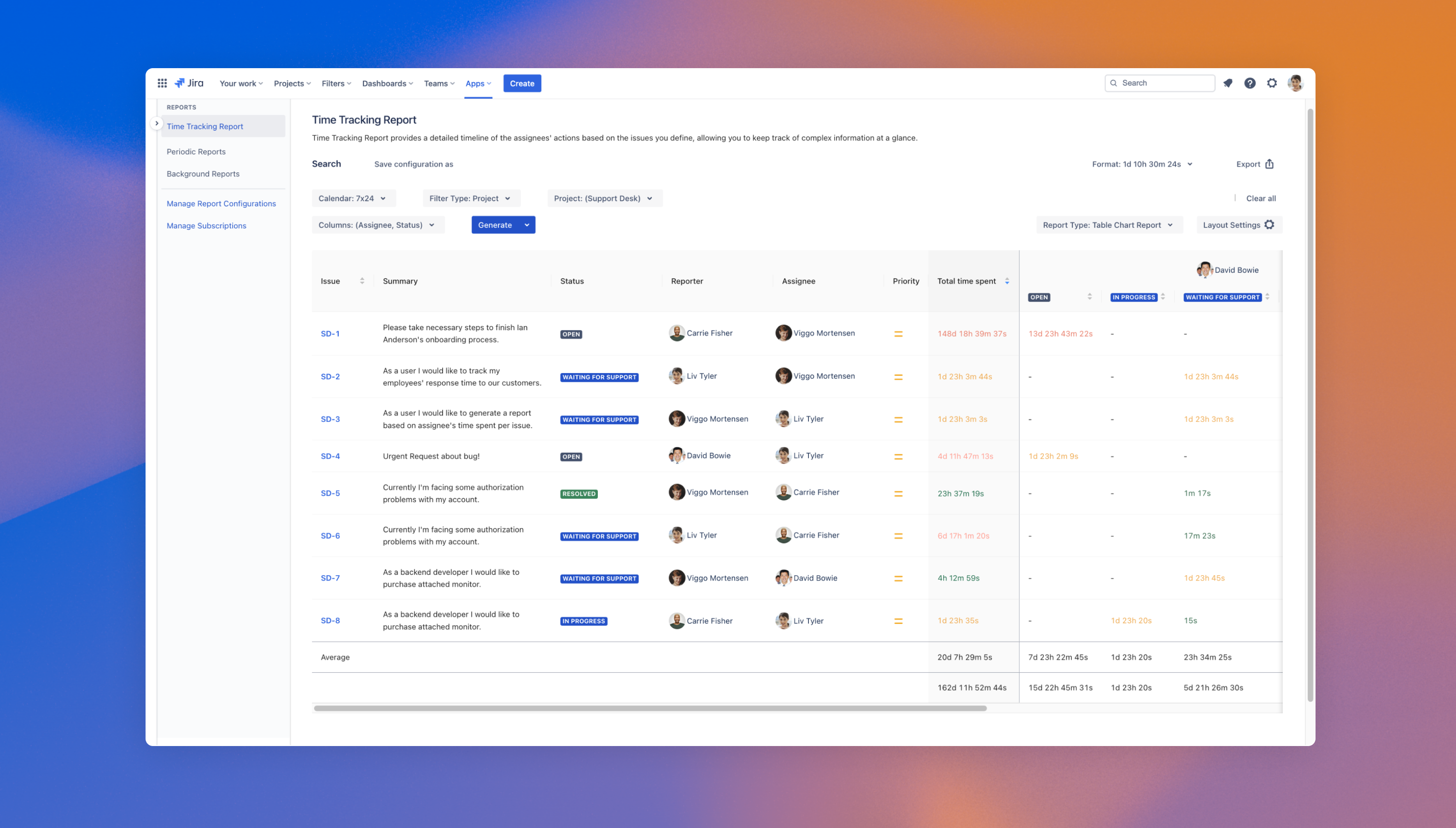Click the Export share icon

pos(1269,164)
